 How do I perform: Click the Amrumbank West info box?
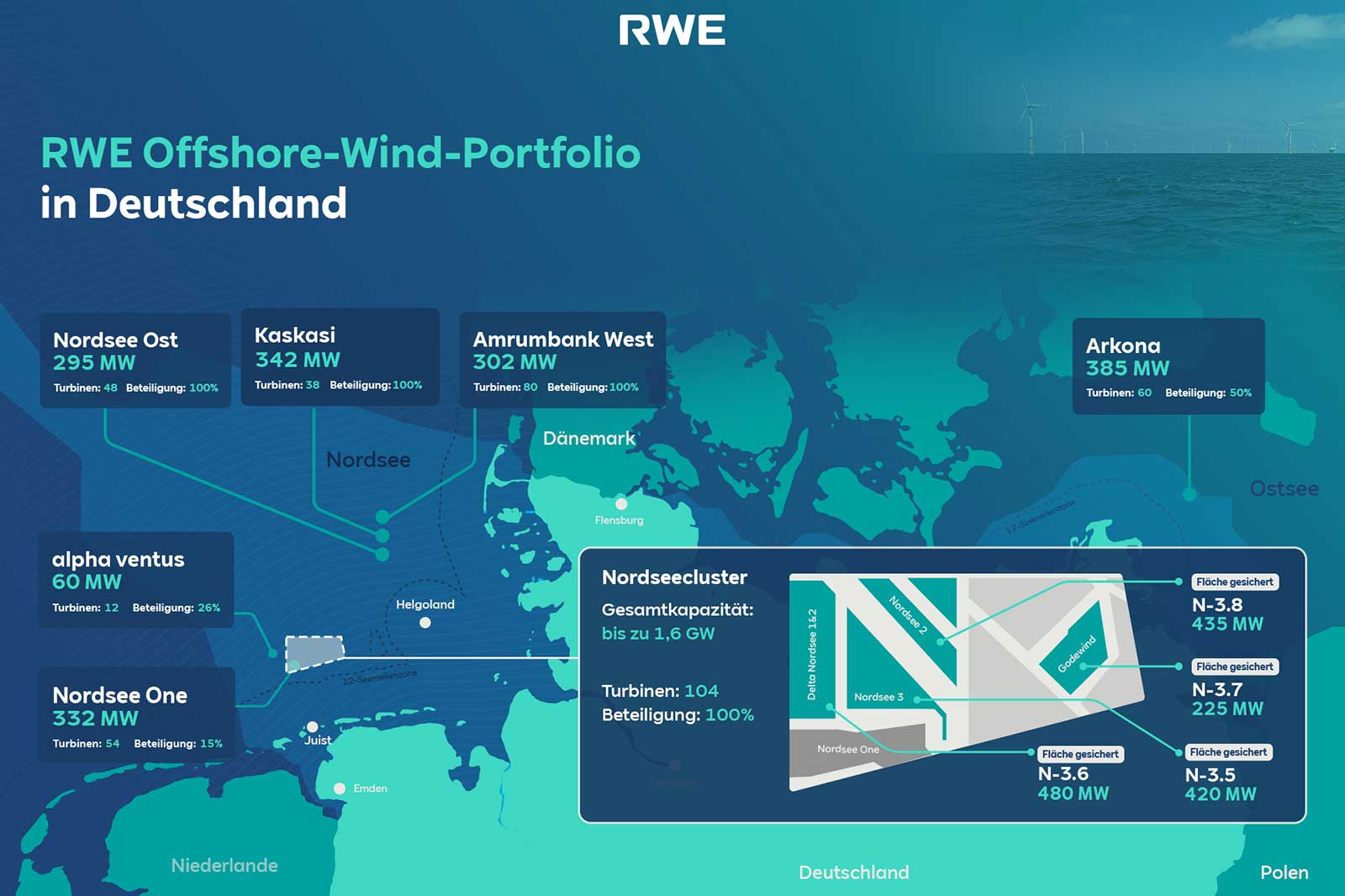pos(562,357)
